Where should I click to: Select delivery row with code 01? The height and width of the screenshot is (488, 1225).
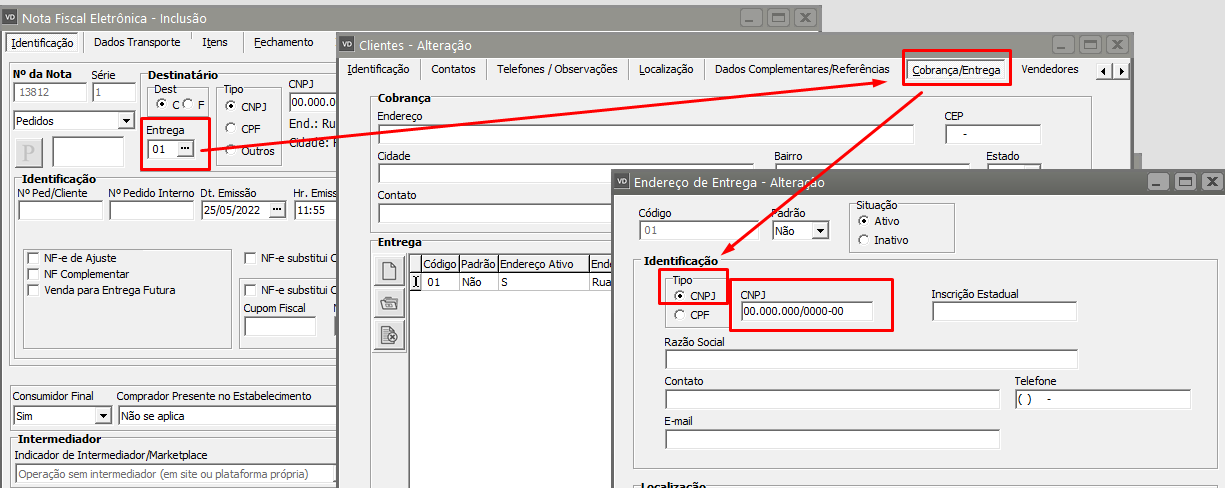(x=434, y=283)
